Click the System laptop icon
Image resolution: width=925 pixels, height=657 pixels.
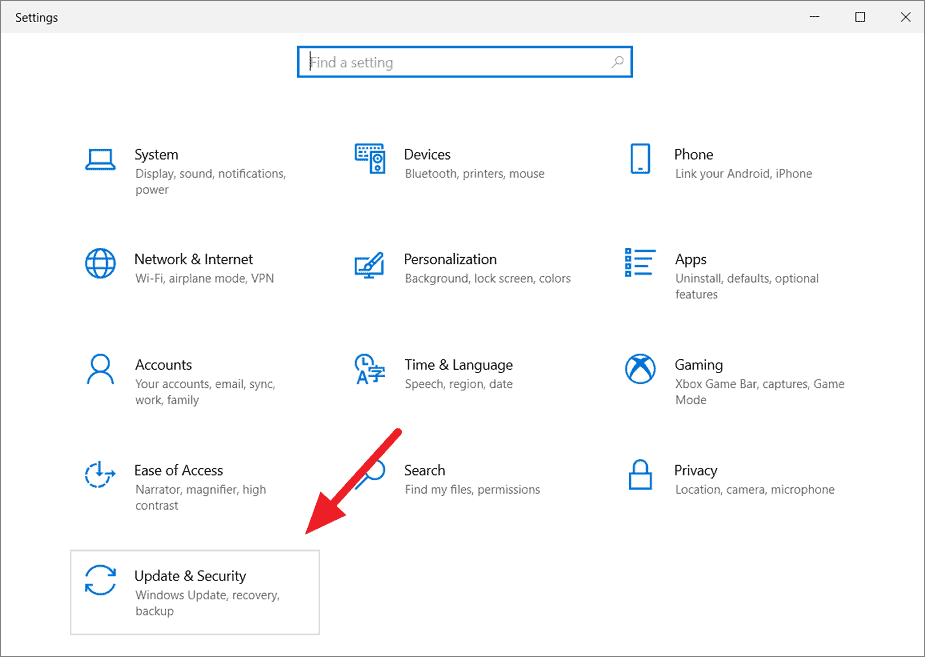tap(100, 159)
